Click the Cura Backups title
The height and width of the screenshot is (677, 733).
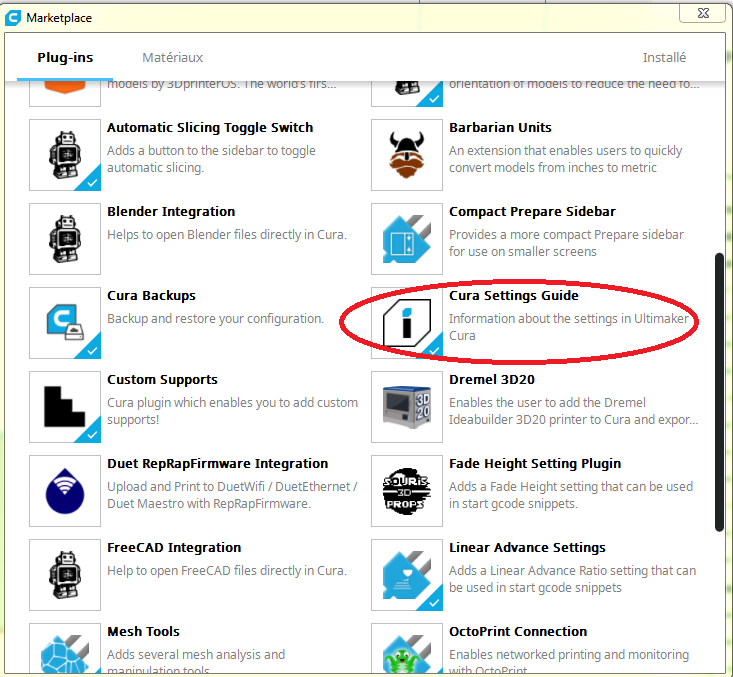tap(151, 296)
